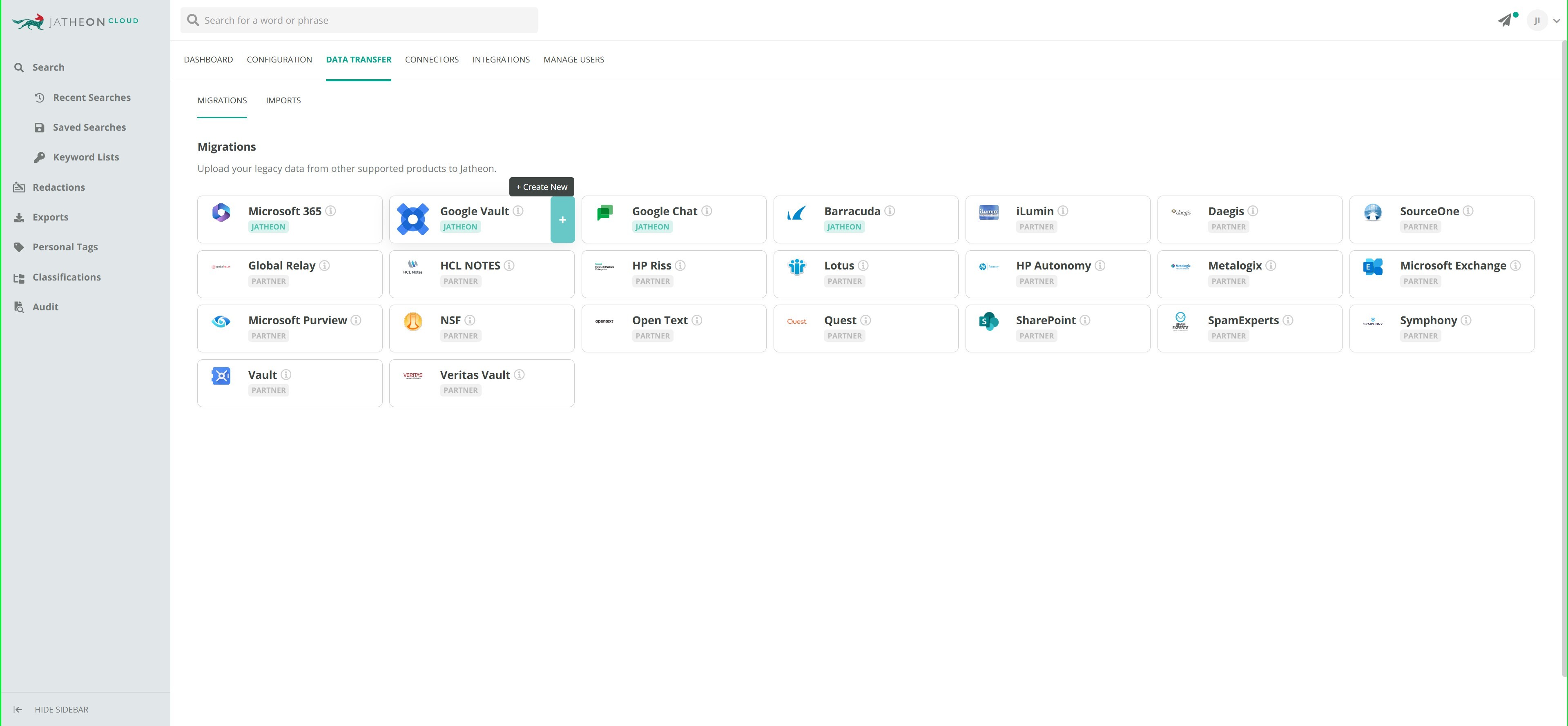Click info icon next to HP Autonomy

click(1100, 265)
